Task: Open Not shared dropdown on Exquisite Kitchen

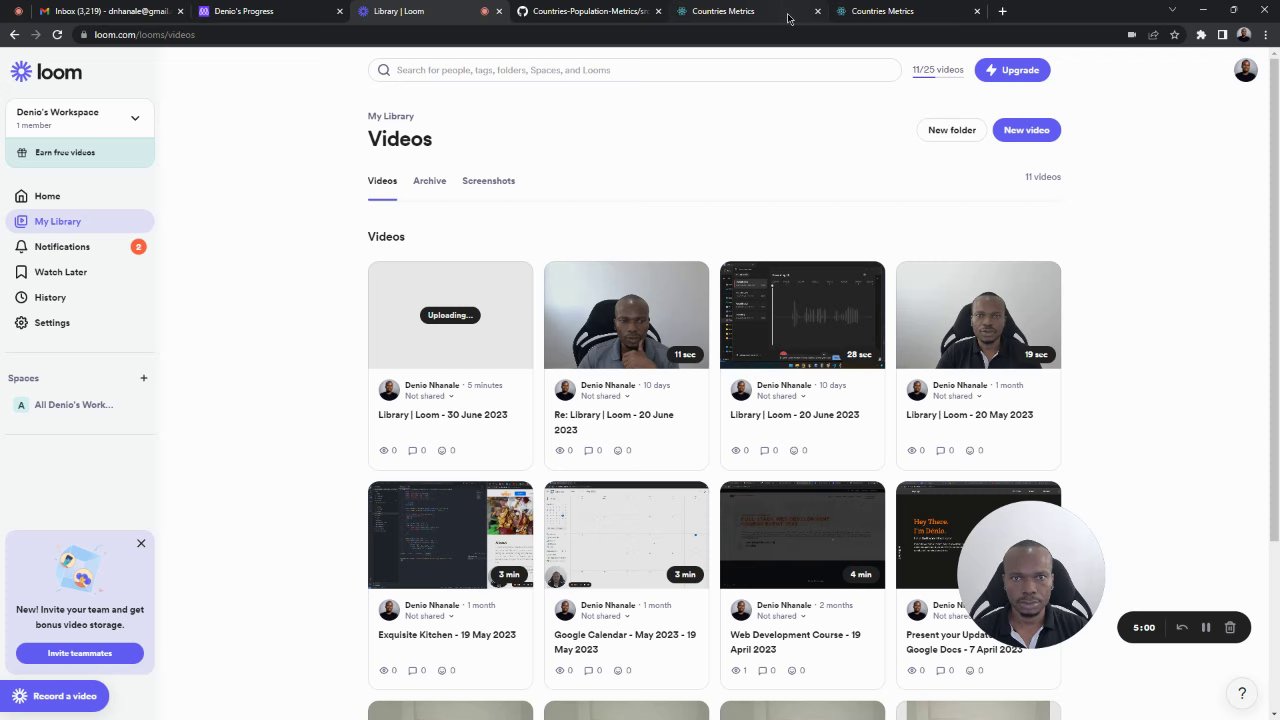Action: pos(429,616)
